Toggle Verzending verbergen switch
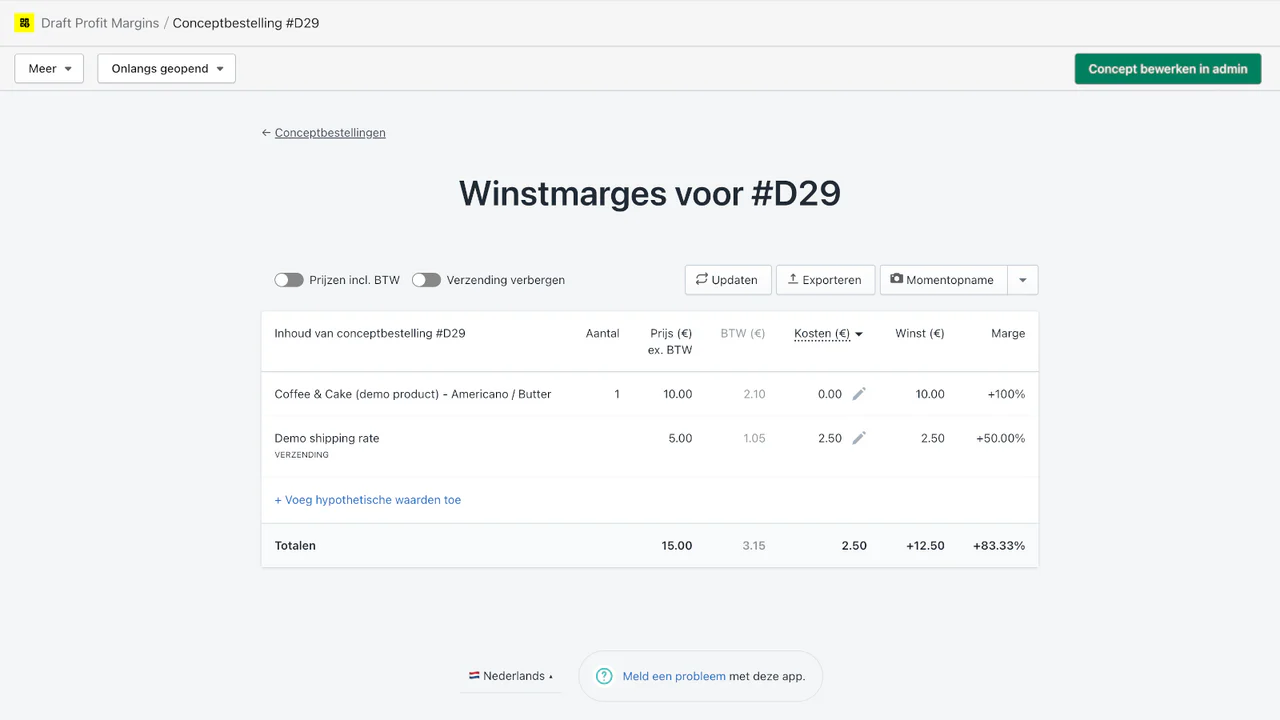1280x720 pixels. pyautogui.click(x=426, y=280)
